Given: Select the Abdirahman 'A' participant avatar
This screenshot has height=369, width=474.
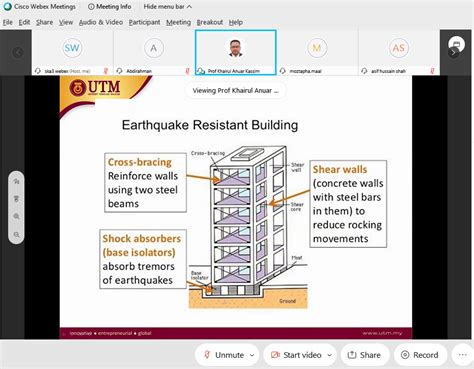Looking at the screenshot, I should [x=154, y=48].
